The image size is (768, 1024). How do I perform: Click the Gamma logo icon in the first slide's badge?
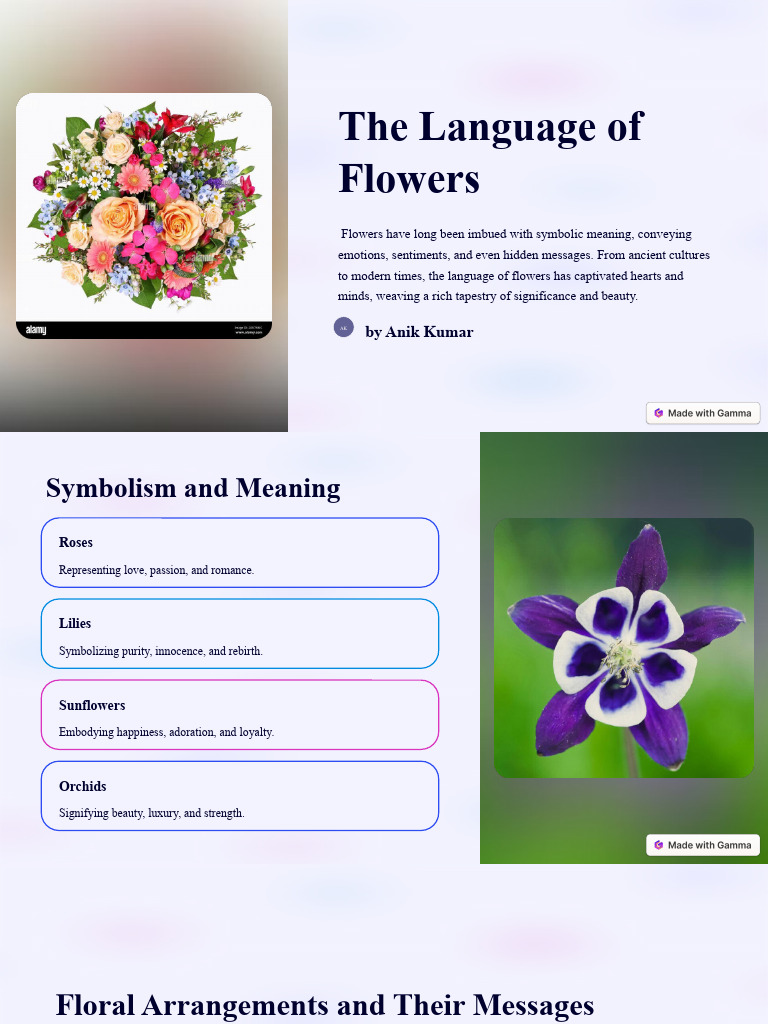click(x=658, y=413)
